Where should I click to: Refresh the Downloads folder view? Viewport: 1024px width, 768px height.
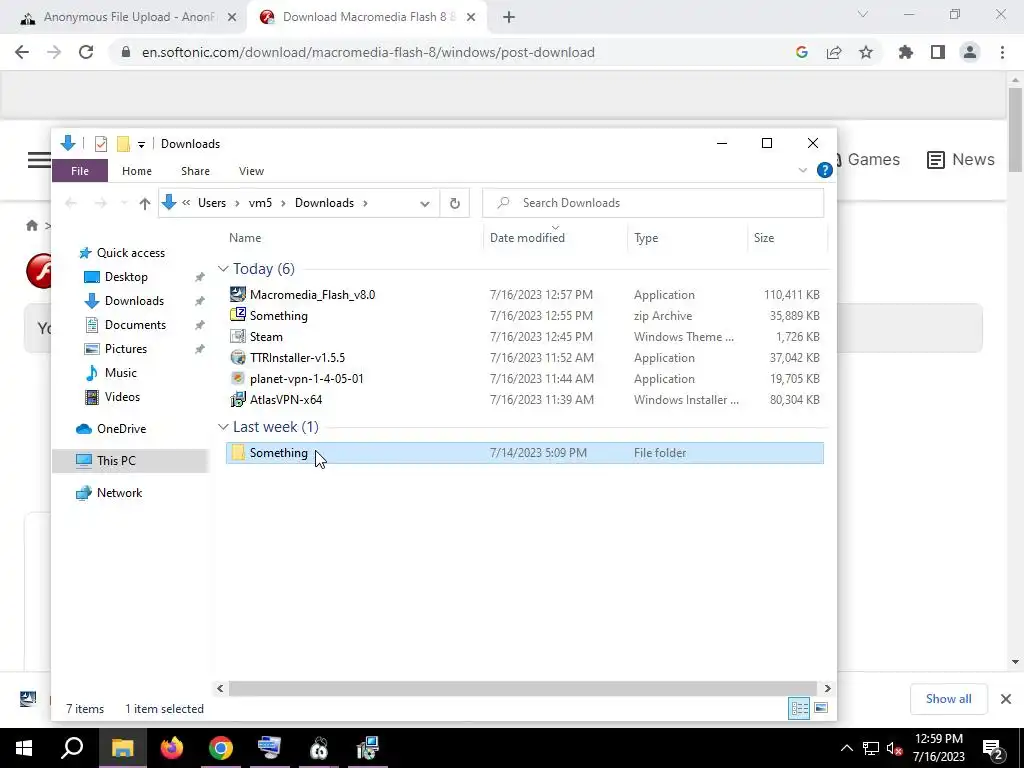[455, 203]
